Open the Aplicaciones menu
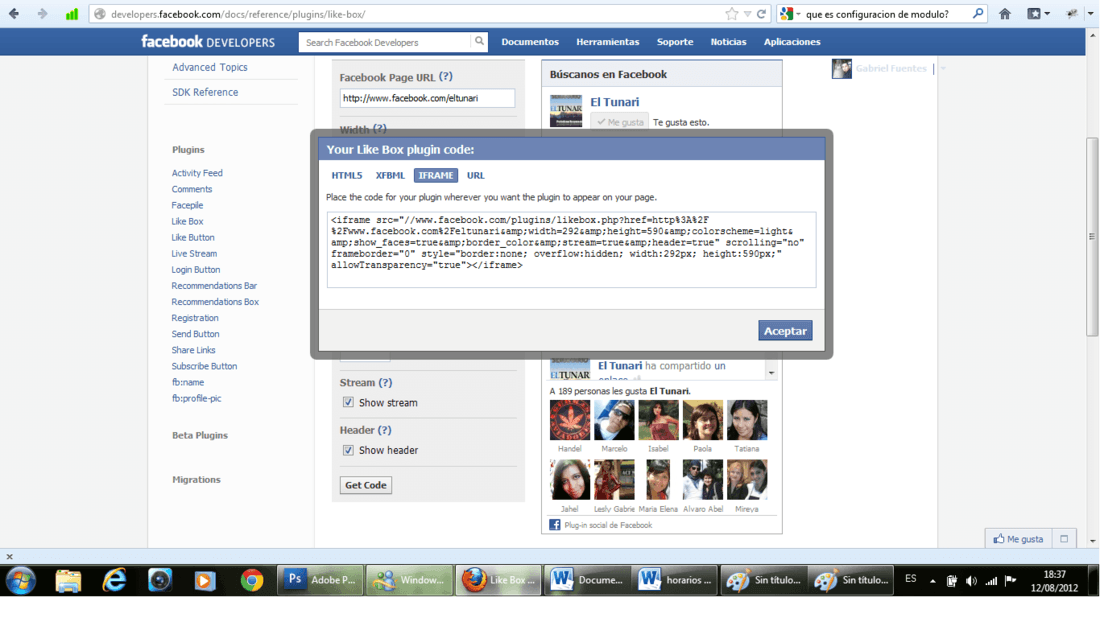This screenshot has width=1100, height=618. (792, 41)
